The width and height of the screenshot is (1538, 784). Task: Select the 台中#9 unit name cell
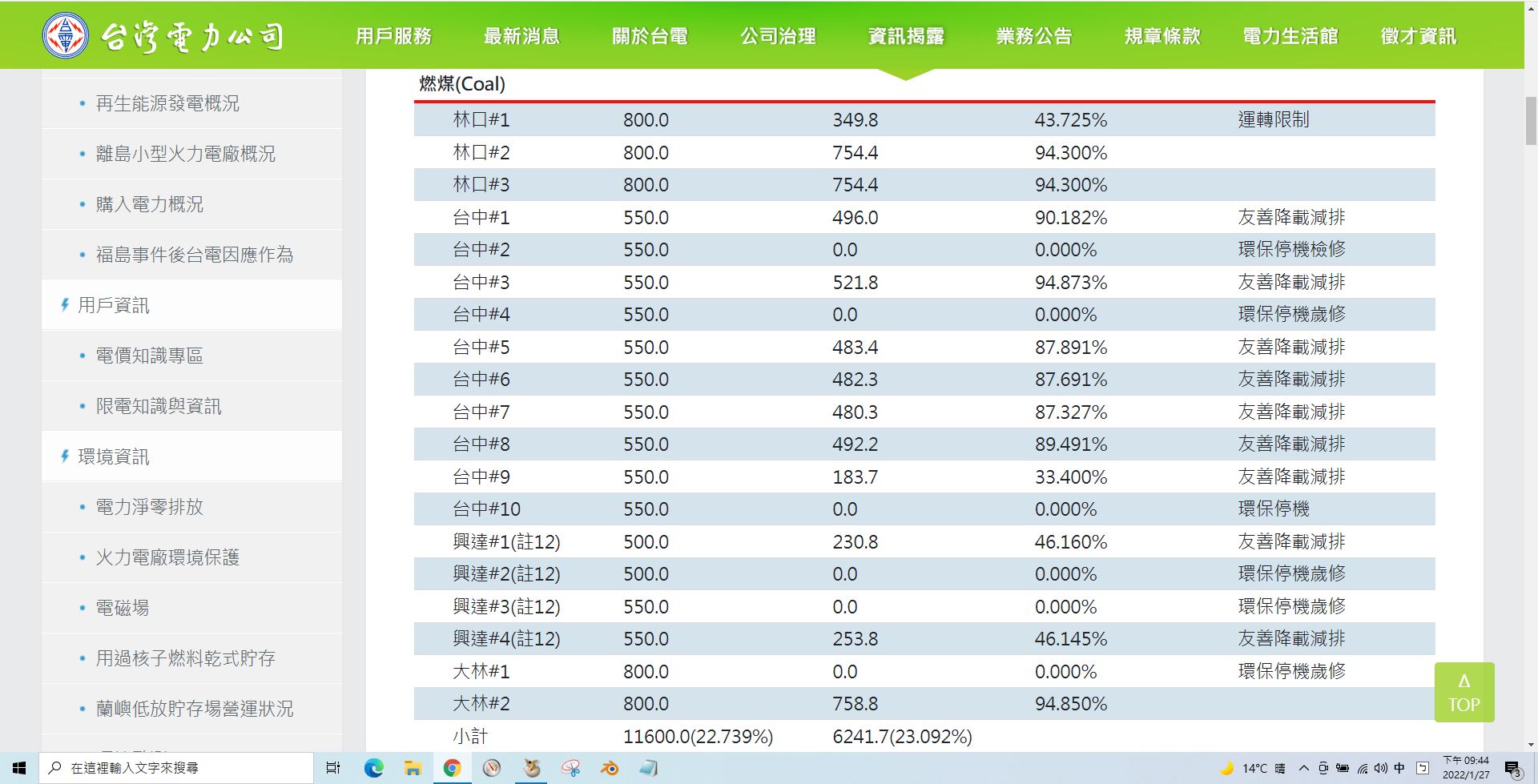481,477
